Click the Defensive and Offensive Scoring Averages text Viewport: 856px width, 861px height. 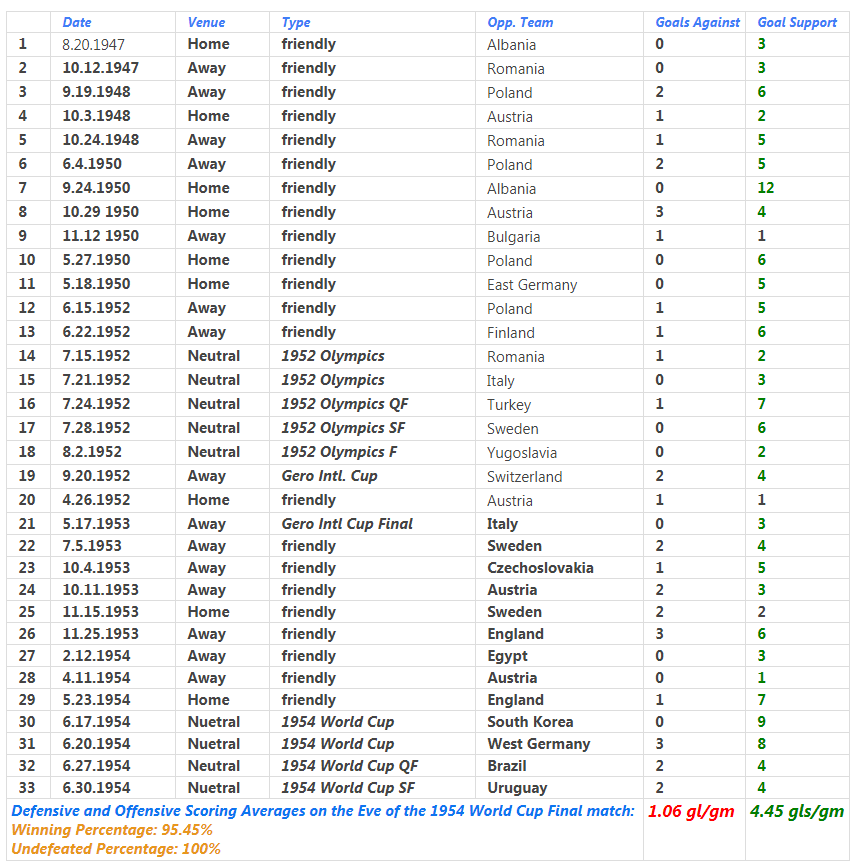coord(323,811)
